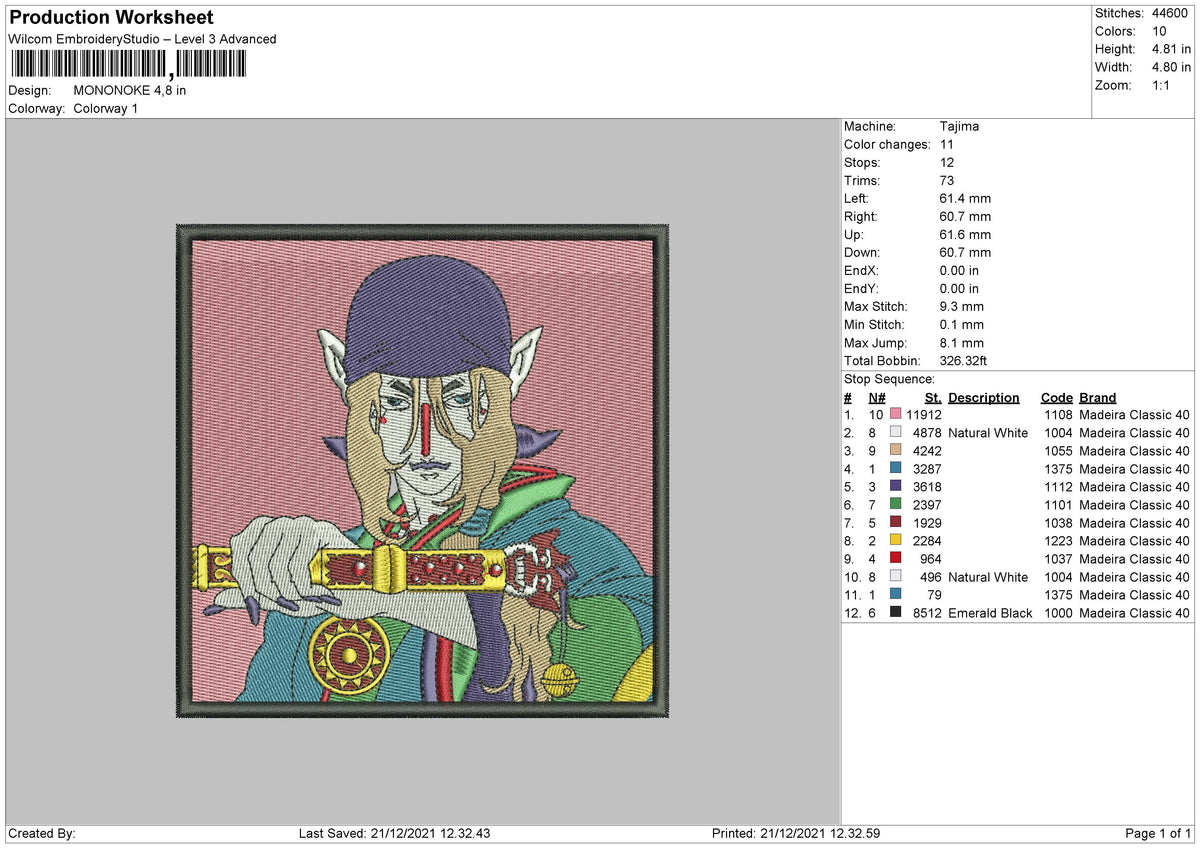
Task: Click Madeira Classic 40 in stop row 1
Action: point(1135,415)
